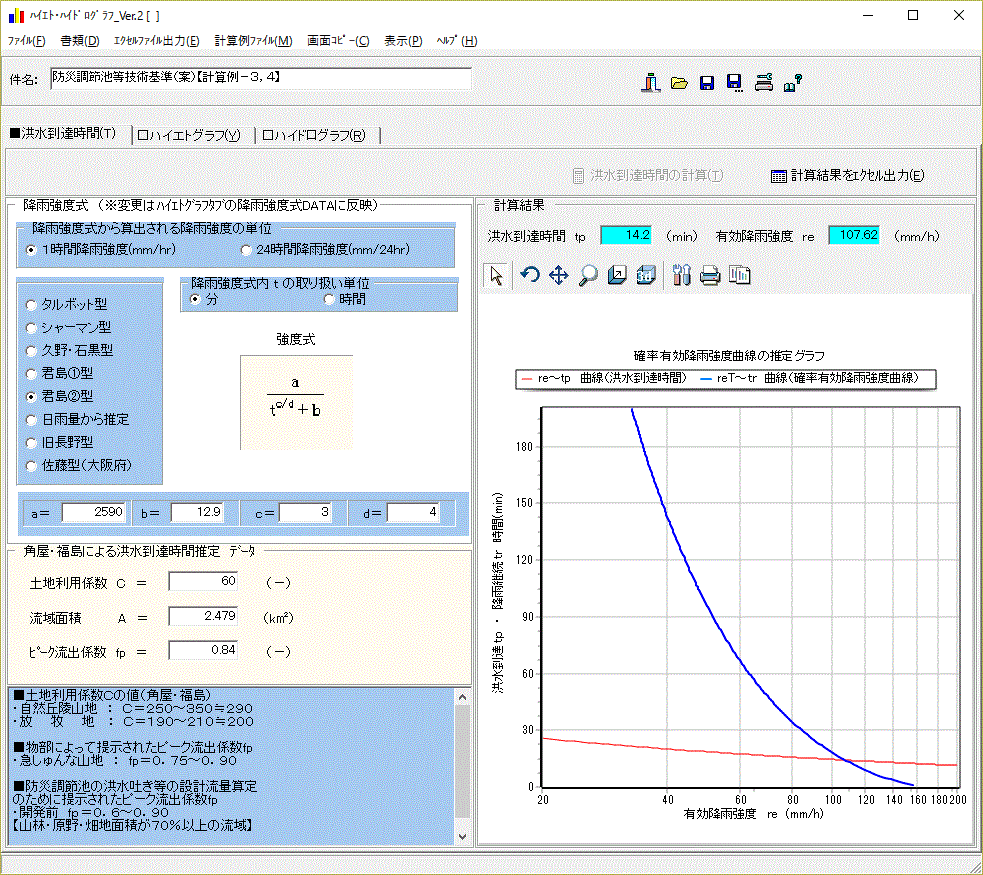The width and height of the screenshot is (983, 875).
Task: Switch to the ハイドログラフ(R) tab
Action: (316, 136)
